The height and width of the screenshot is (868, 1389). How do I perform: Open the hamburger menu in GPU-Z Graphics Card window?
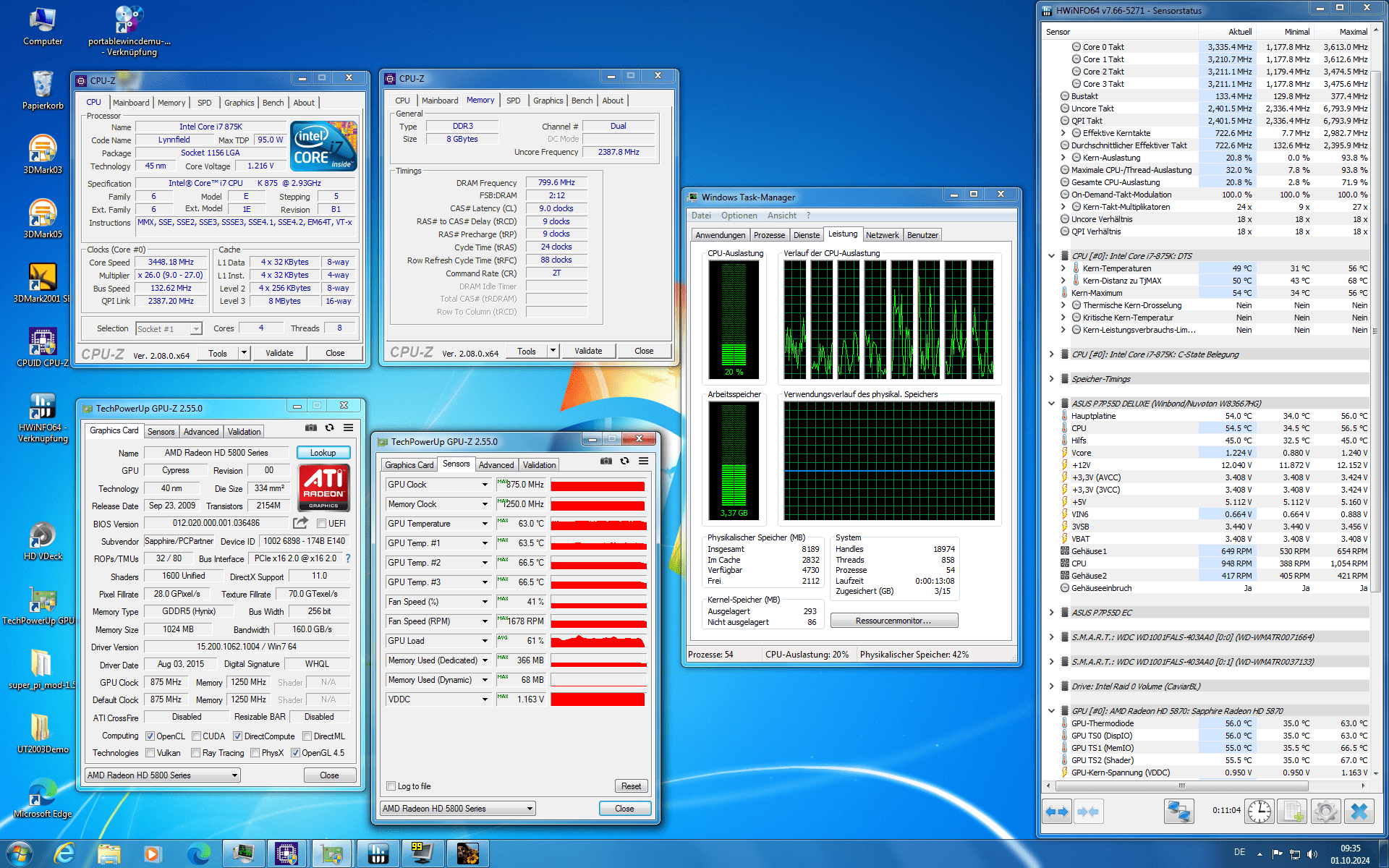[349, 428]
